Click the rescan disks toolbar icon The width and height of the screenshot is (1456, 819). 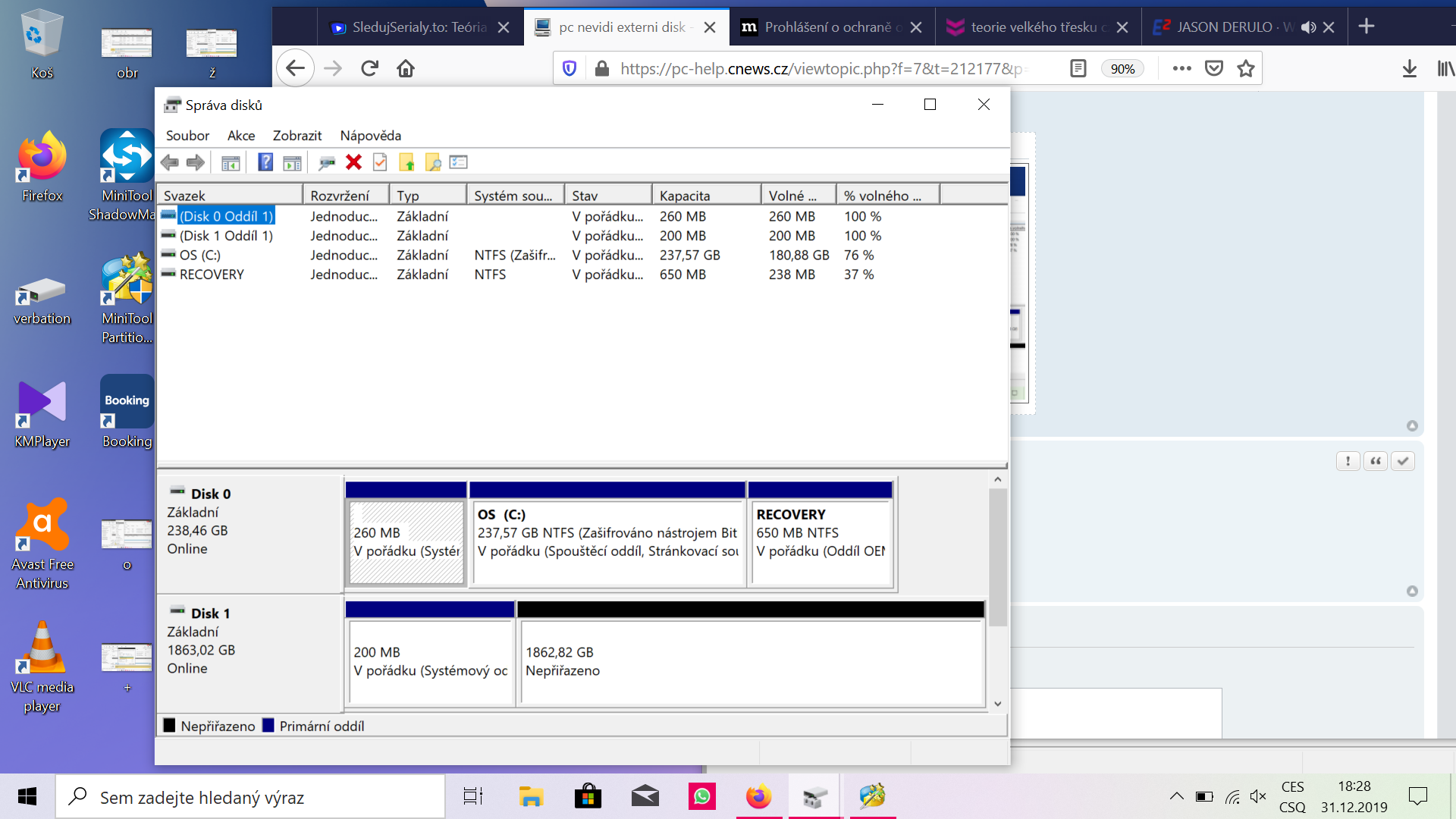(x=327, y=162)
